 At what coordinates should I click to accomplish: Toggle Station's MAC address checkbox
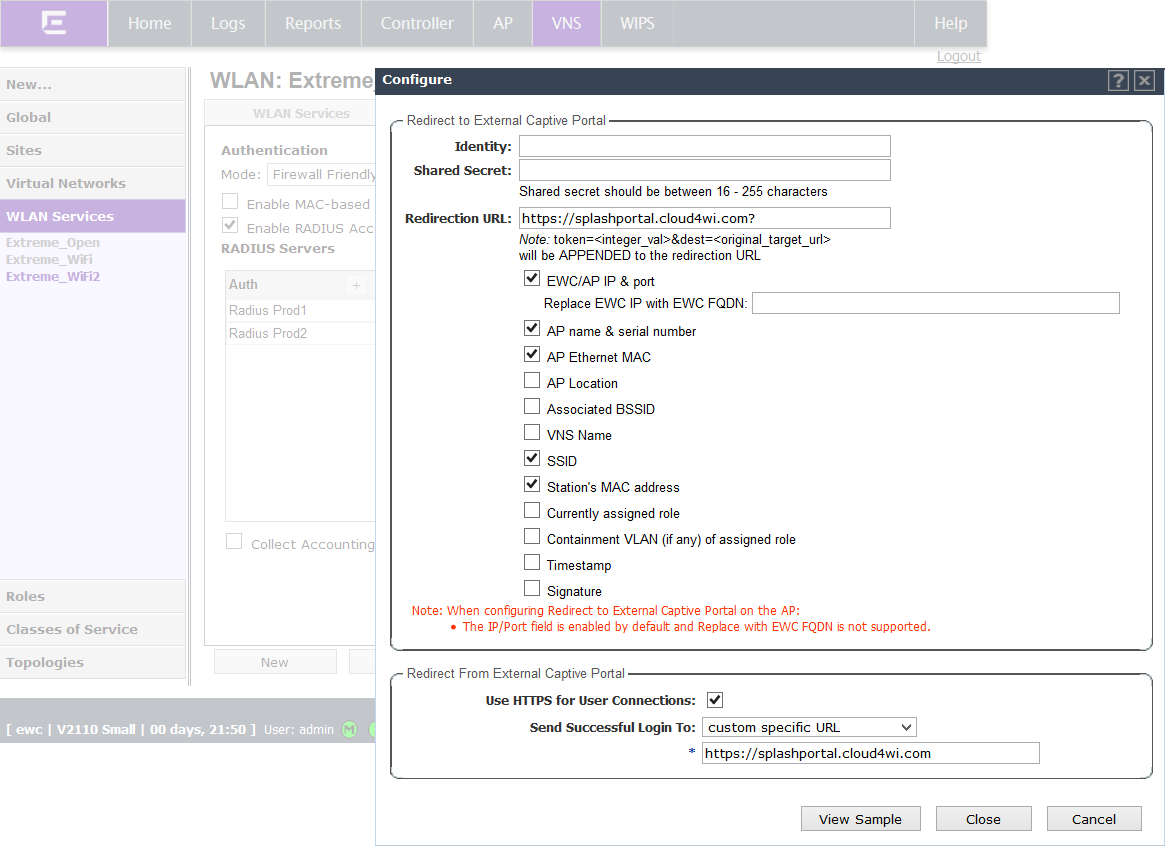[x=531, y=484]
